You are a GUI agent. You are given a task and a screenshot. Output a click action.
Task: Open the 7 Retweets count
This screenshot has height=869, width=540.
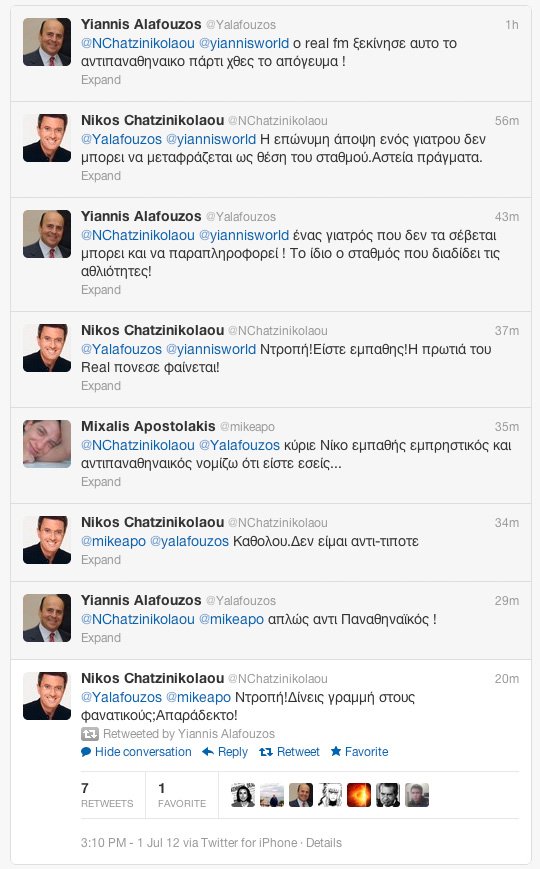107,795
